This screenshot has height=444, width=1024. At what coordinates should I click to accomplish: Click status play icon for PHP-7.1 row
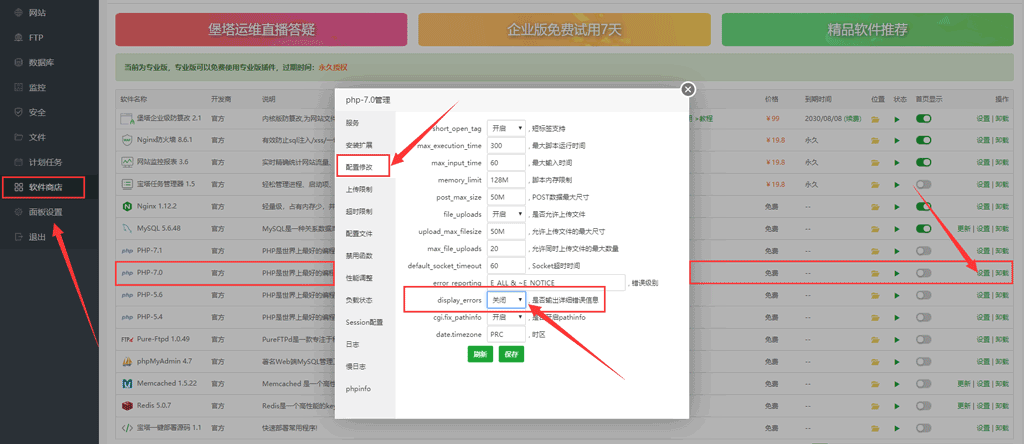point(897,251)
